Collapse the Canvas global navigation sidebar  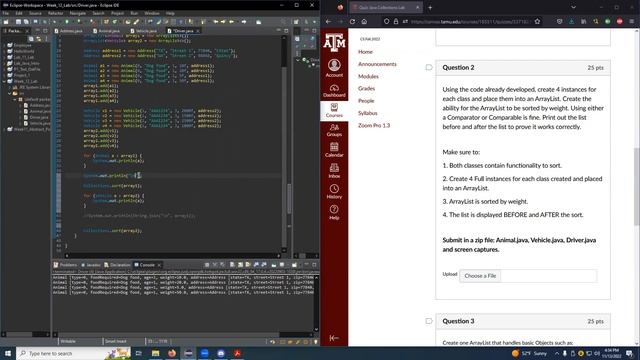[x=334, y=338]
